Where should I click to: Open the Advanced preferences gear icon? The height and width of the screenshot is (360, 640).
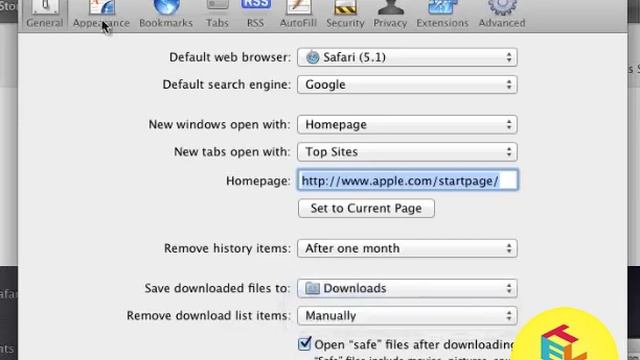tap(502, 7)
